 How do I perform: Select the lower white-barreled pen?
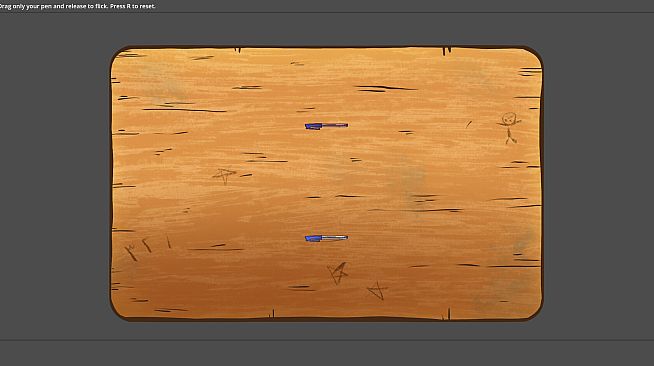(326, 238)
